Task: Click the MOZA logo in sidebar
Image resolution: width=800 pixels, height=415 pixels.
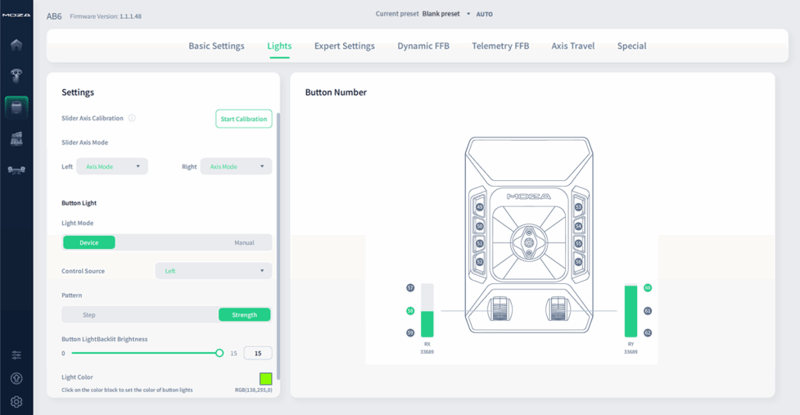Action: pos(16,17)
